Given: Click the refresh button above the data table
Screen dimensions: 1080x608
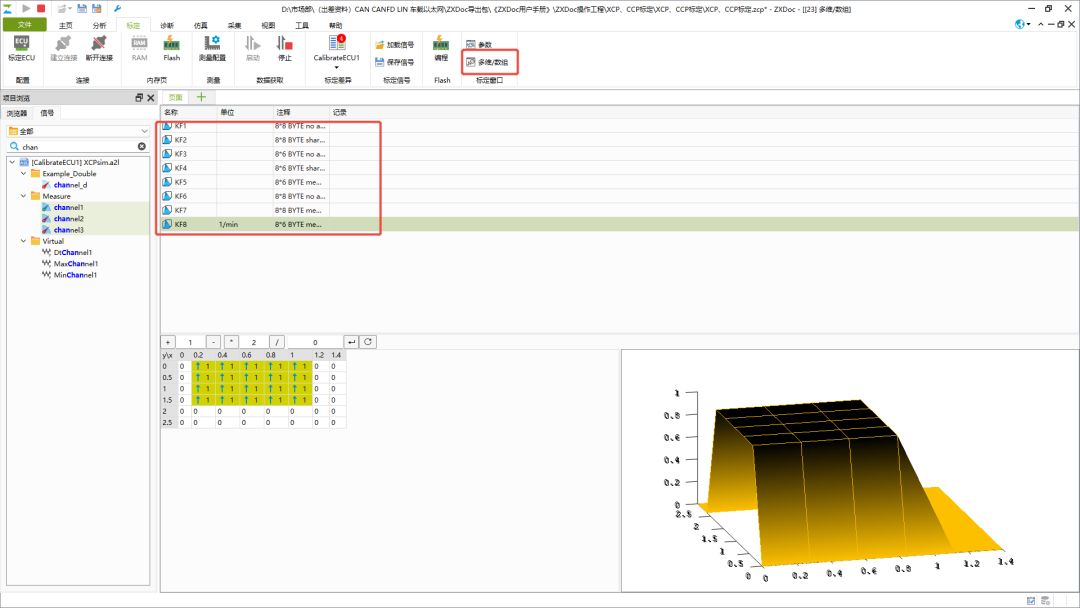Looking at the screenshot, I should coord(368,342).
